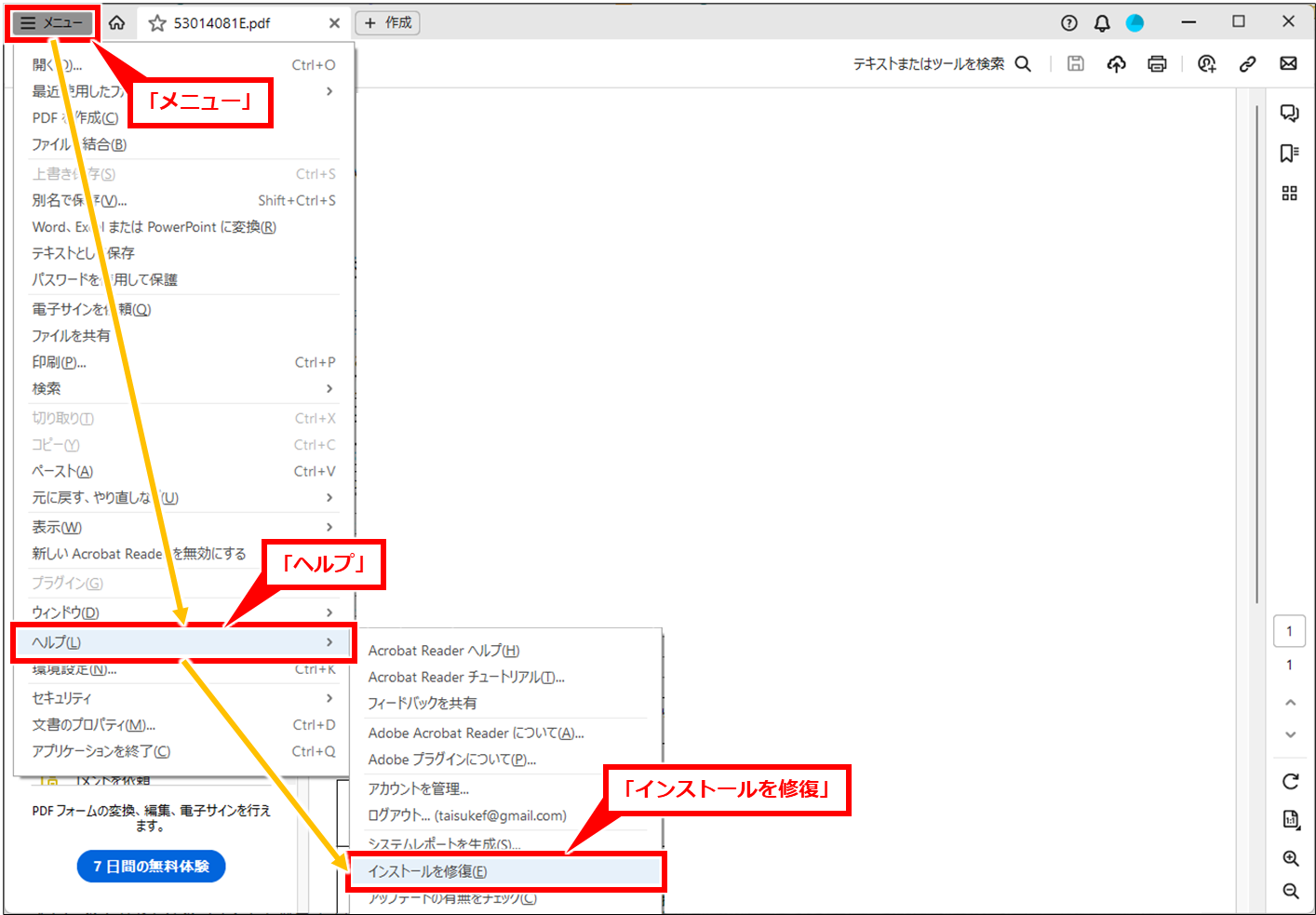Open Acrobat Reader チュートリアル menu entry

pyautogui.click(x=465, y=677)
